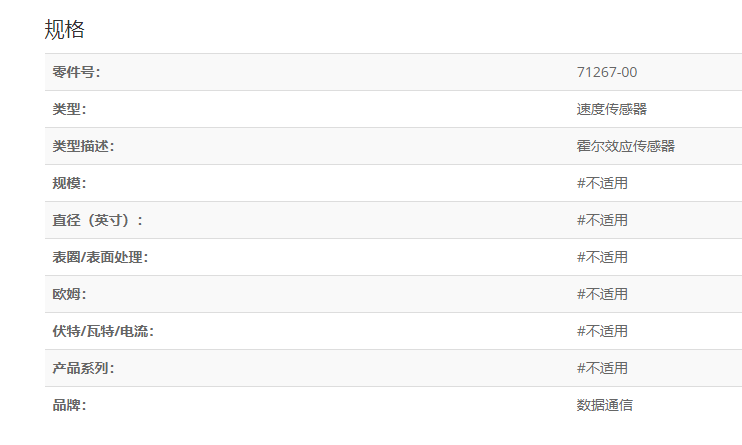Click the 欧姆 row label
This screenshot has height=445, width=742.
[x=69, y=294]
